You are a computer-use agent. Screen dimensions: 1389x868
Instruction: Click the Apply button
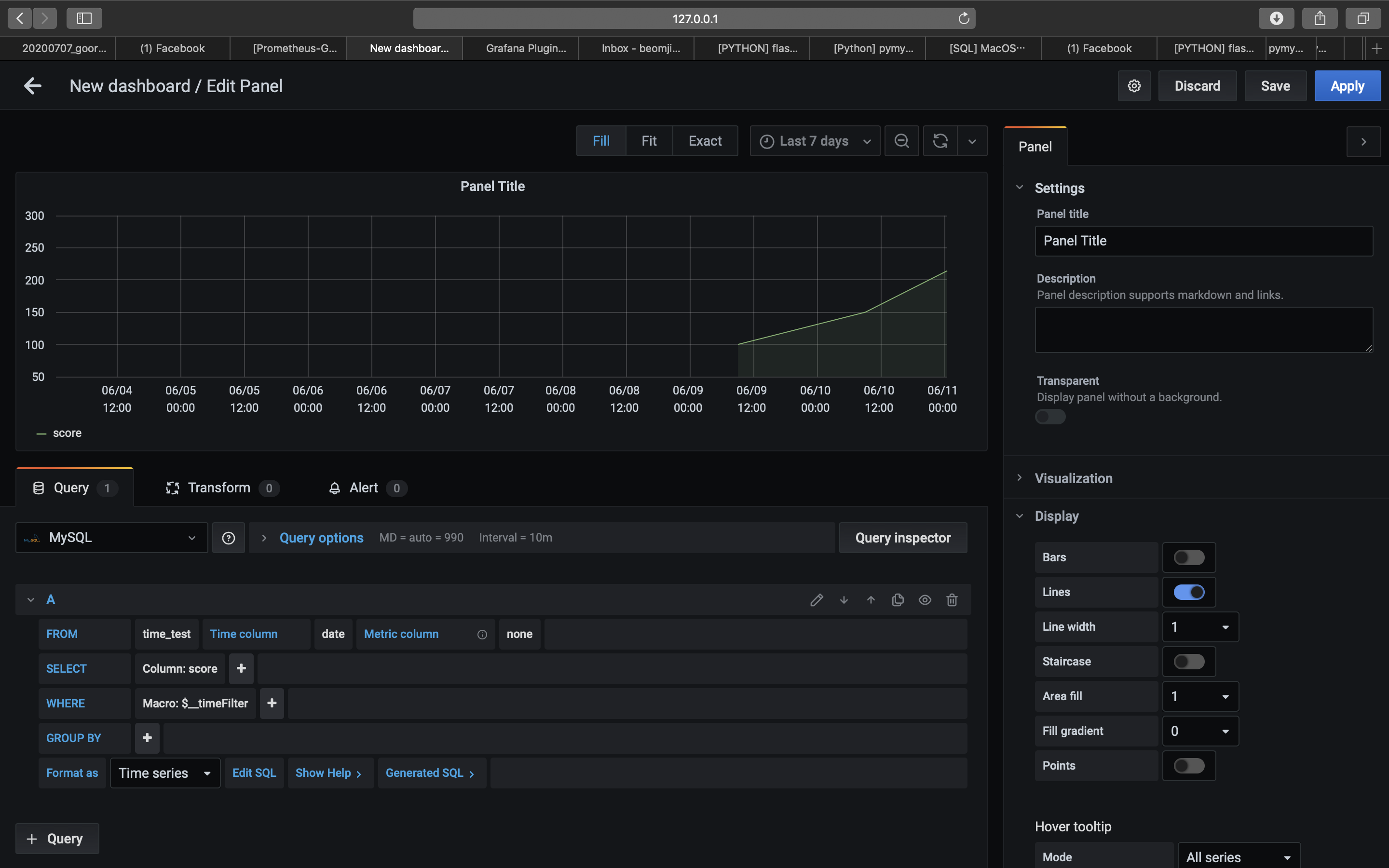1347,86
